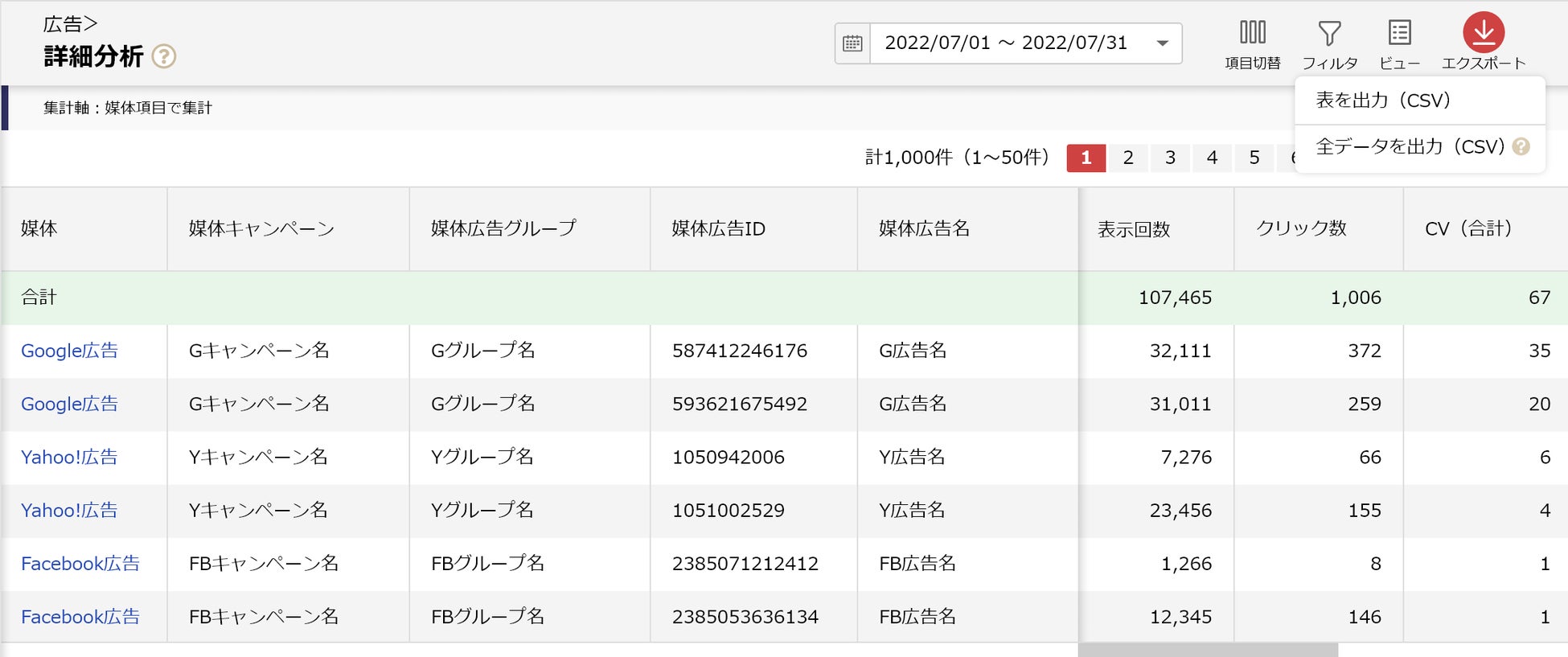Image resolution: width=1568 pixels, height=657 pixels.
Task: Open first Google広告 media link
Action: click(69, 351)
